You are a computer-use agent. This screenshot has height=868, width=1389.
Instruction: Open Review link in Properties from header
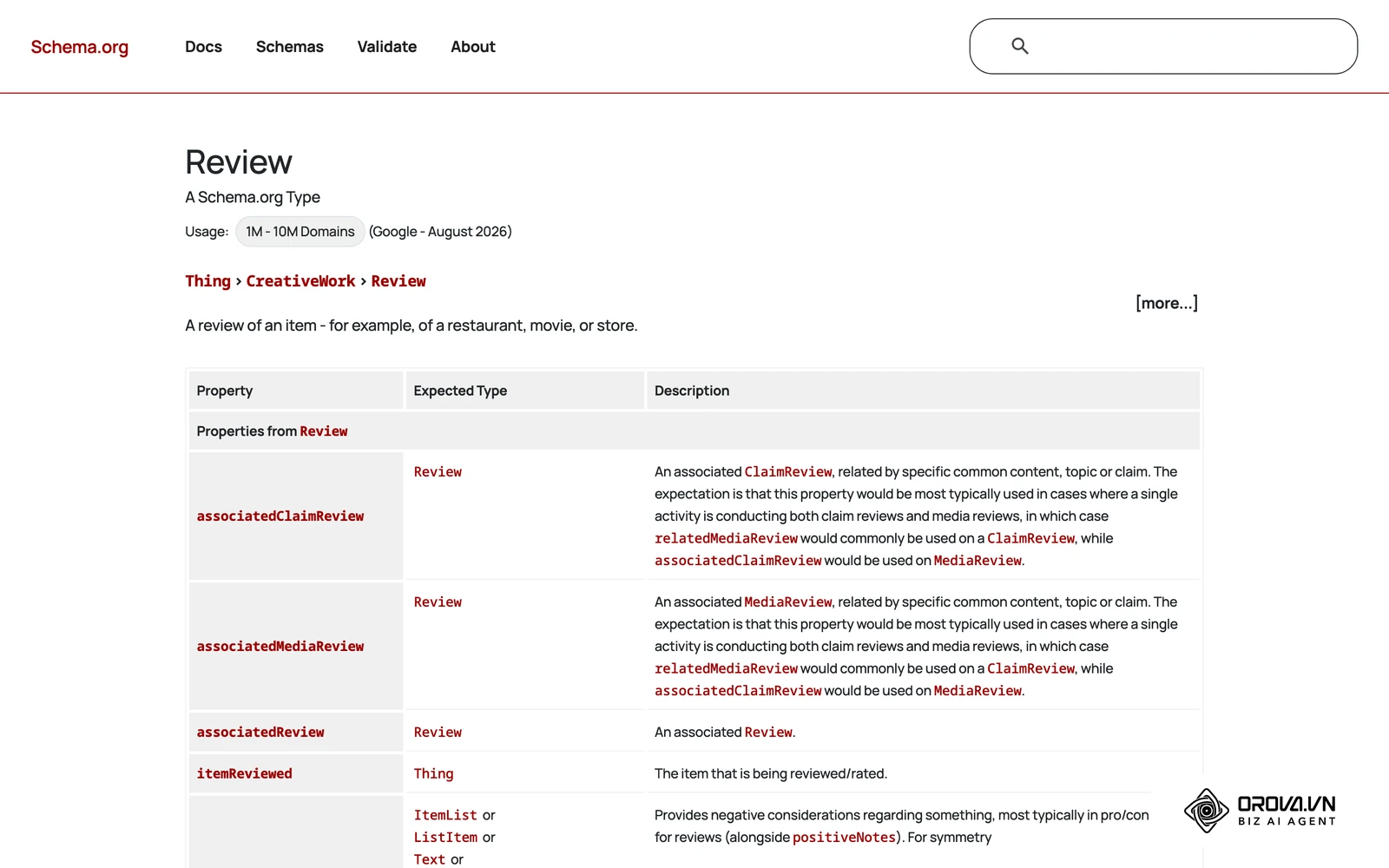coord(324,431)
